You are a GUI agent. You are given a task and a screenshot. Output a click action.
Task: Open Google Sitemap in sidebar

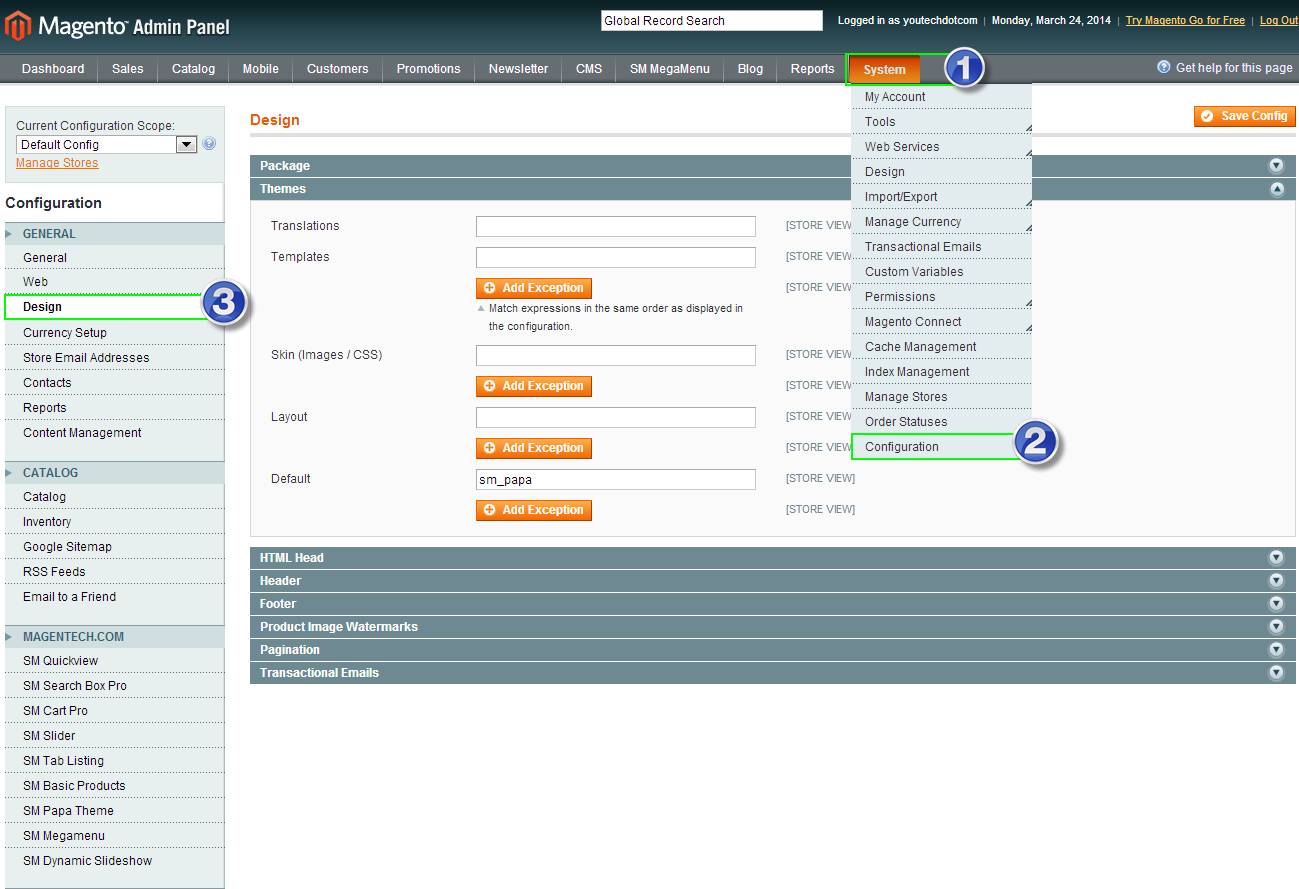pos(114,547)
